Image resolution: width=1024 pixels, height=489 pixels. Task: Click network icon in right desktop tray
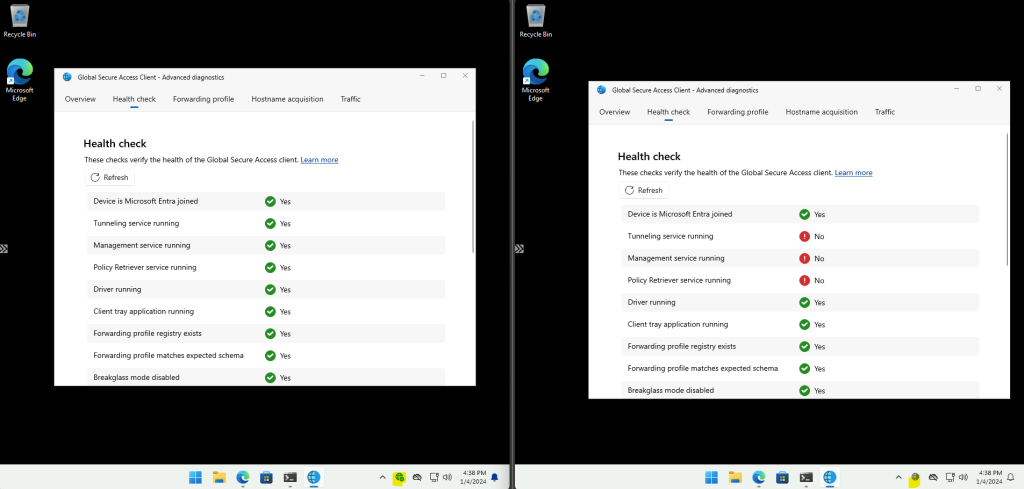tap(949, 477)
